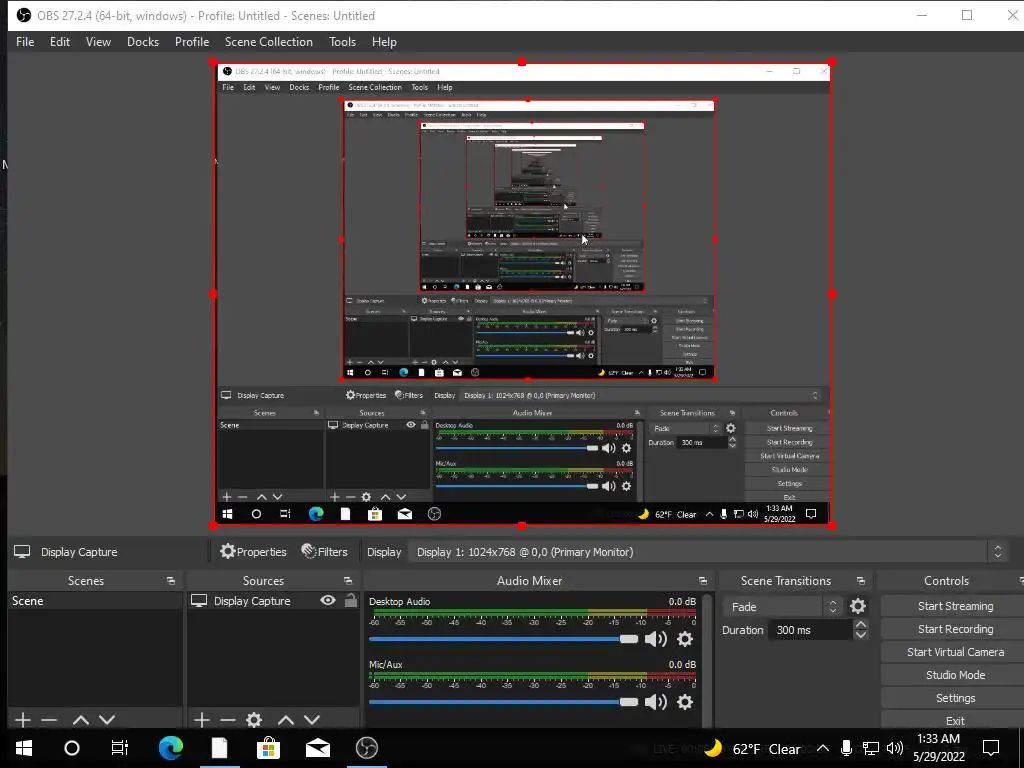This screenshot has width=1024, height=768.
Task: Open Mail app from taskbar
Action: tap(317, 748)
